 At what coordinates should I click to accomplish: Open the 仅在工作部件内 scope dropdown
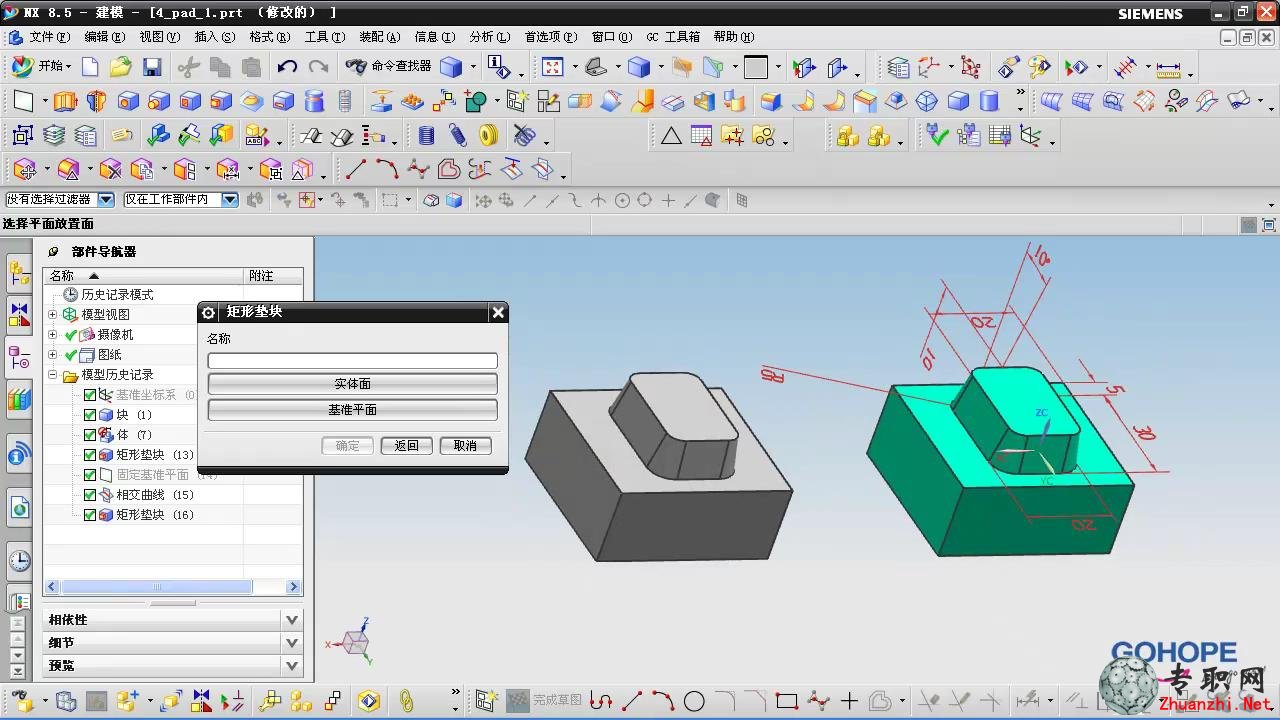click(229, 200)
